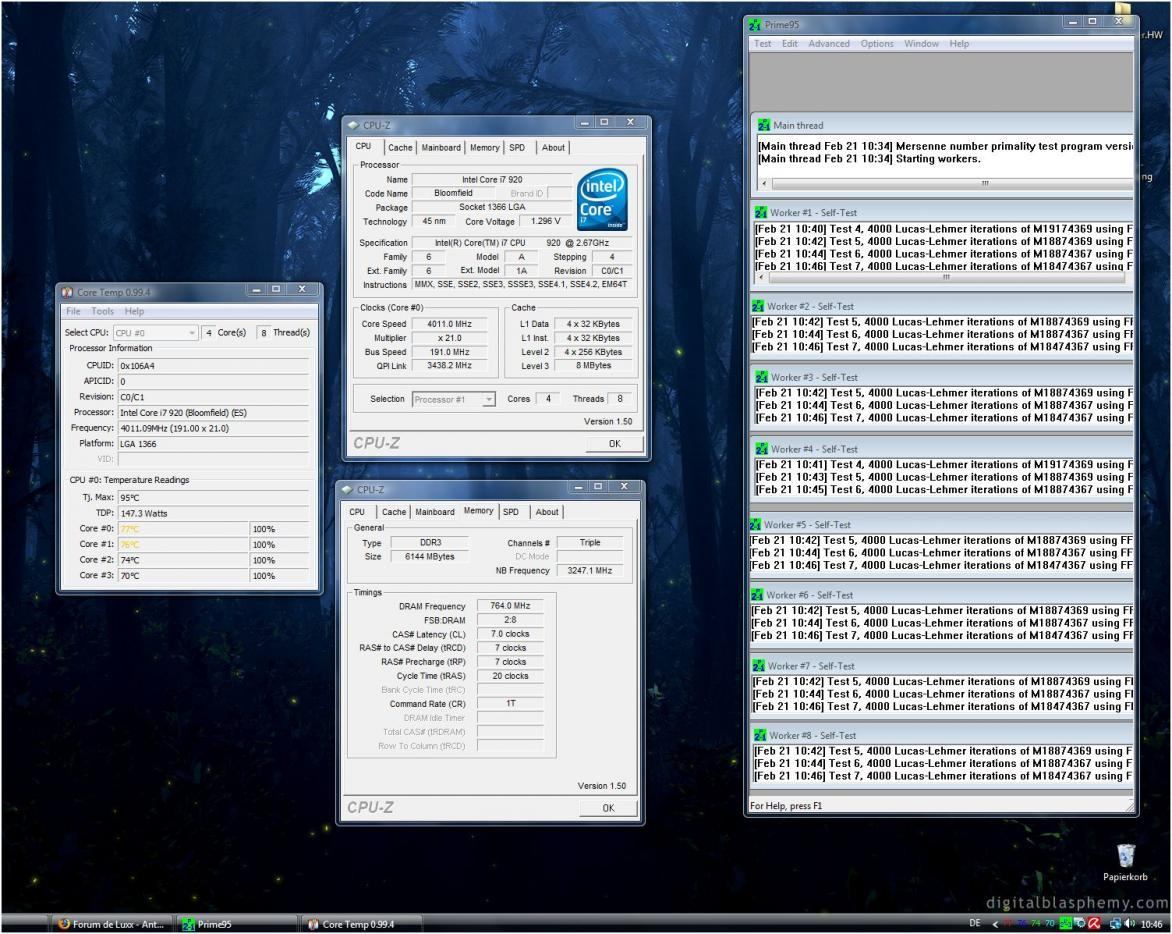1172x934 pixels.
Task: Click the DRAM Frequency value 764.0 MHz
Action: [511, 606]
